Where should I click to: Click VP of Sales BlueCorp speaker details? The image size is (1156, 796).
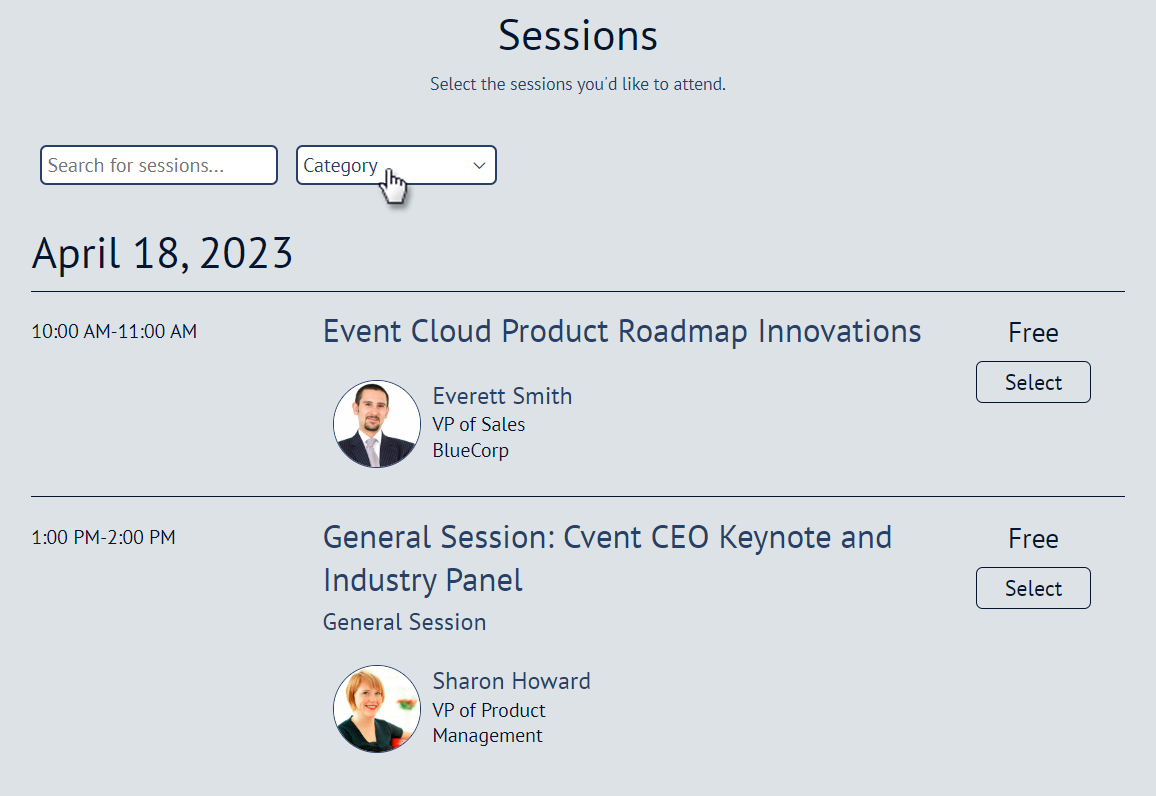tap(480, 437)
